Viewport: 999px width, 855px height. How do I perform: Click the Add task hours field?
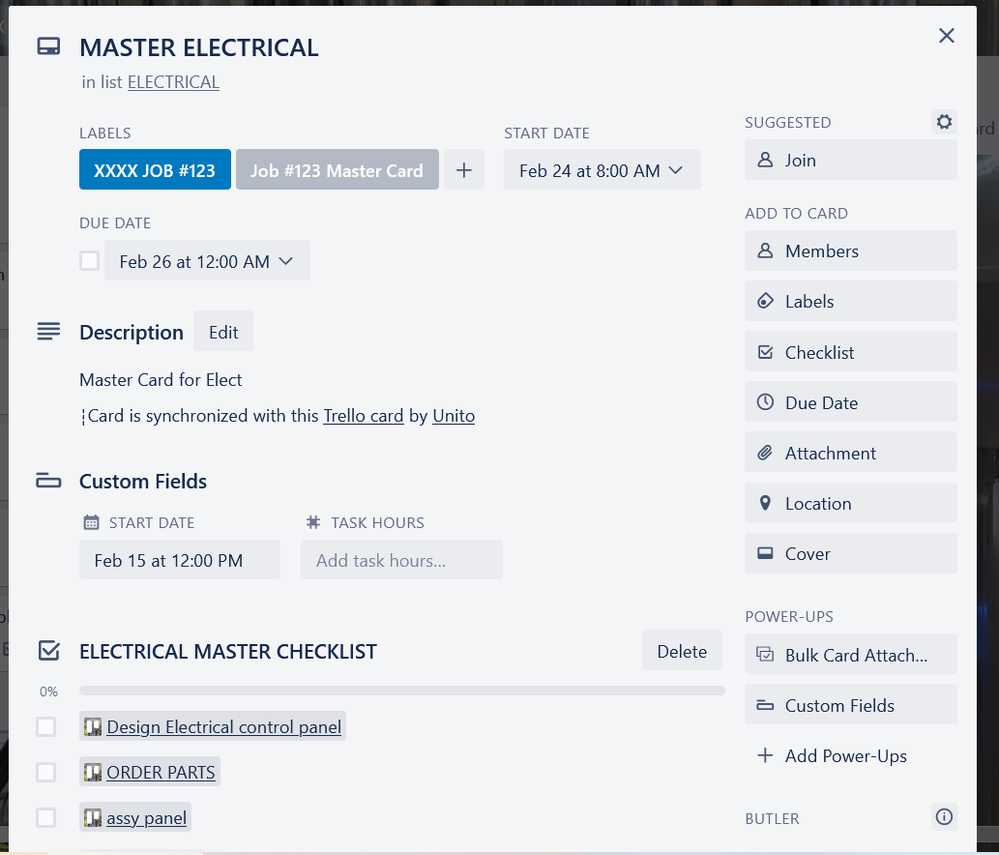(401, 560)
